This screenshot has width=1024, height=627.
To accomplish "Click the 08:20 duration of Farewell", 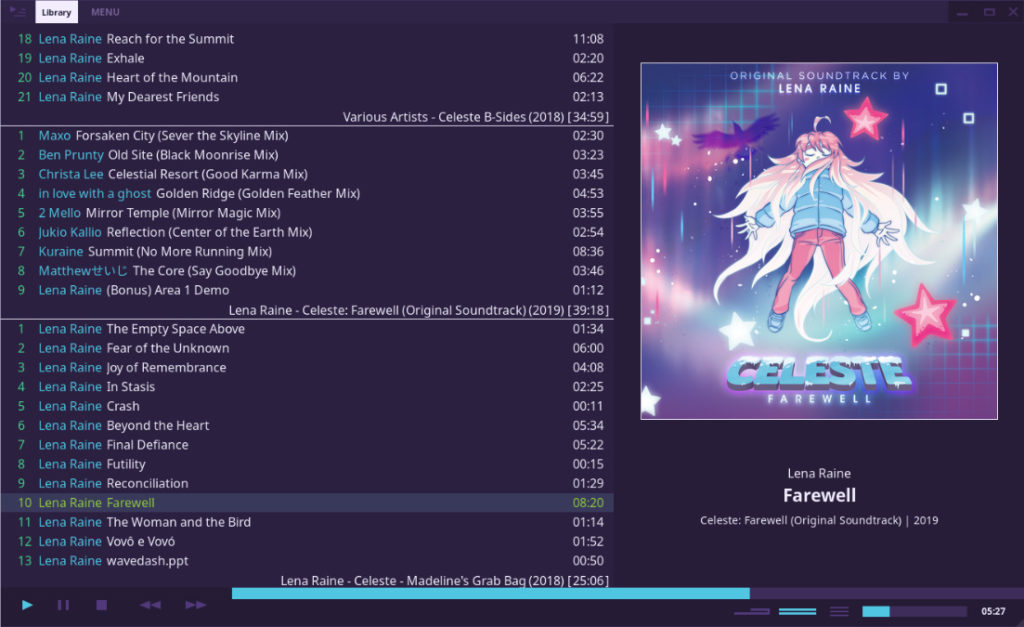I will tap(588, 503).
